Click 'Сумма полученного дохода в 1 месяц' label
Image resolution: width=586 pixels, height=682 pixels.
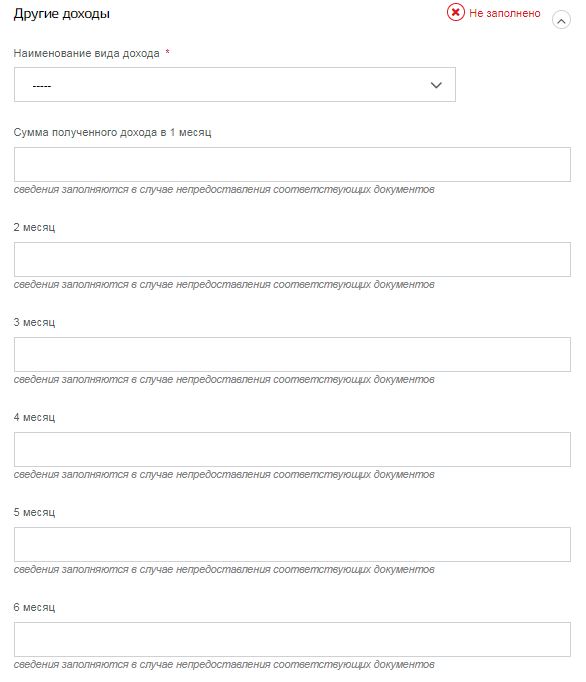pos(112,132)
